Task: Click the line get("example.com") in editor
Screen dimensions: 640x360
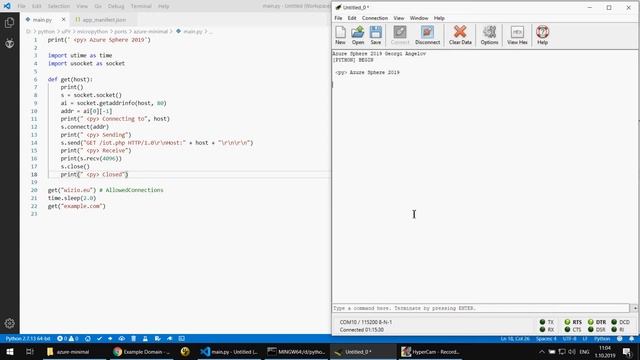Action: (76, 206)
